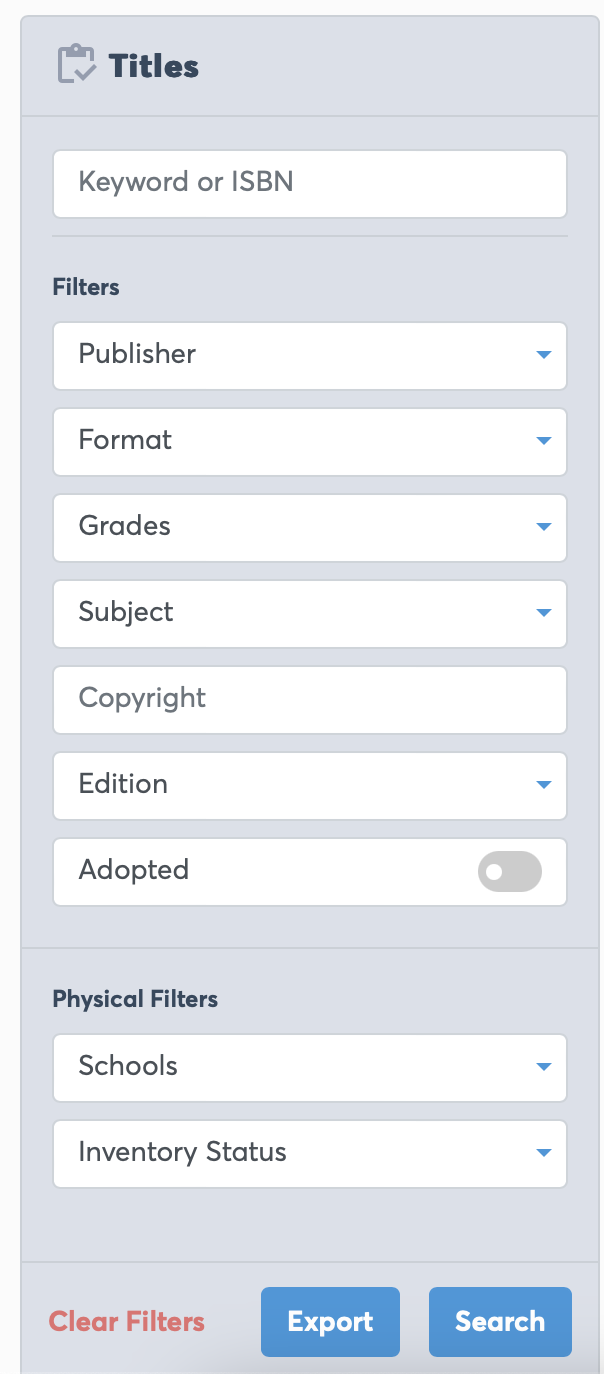
Task: Click the arrow icon in the Grades field
Action: pos(544,527)
